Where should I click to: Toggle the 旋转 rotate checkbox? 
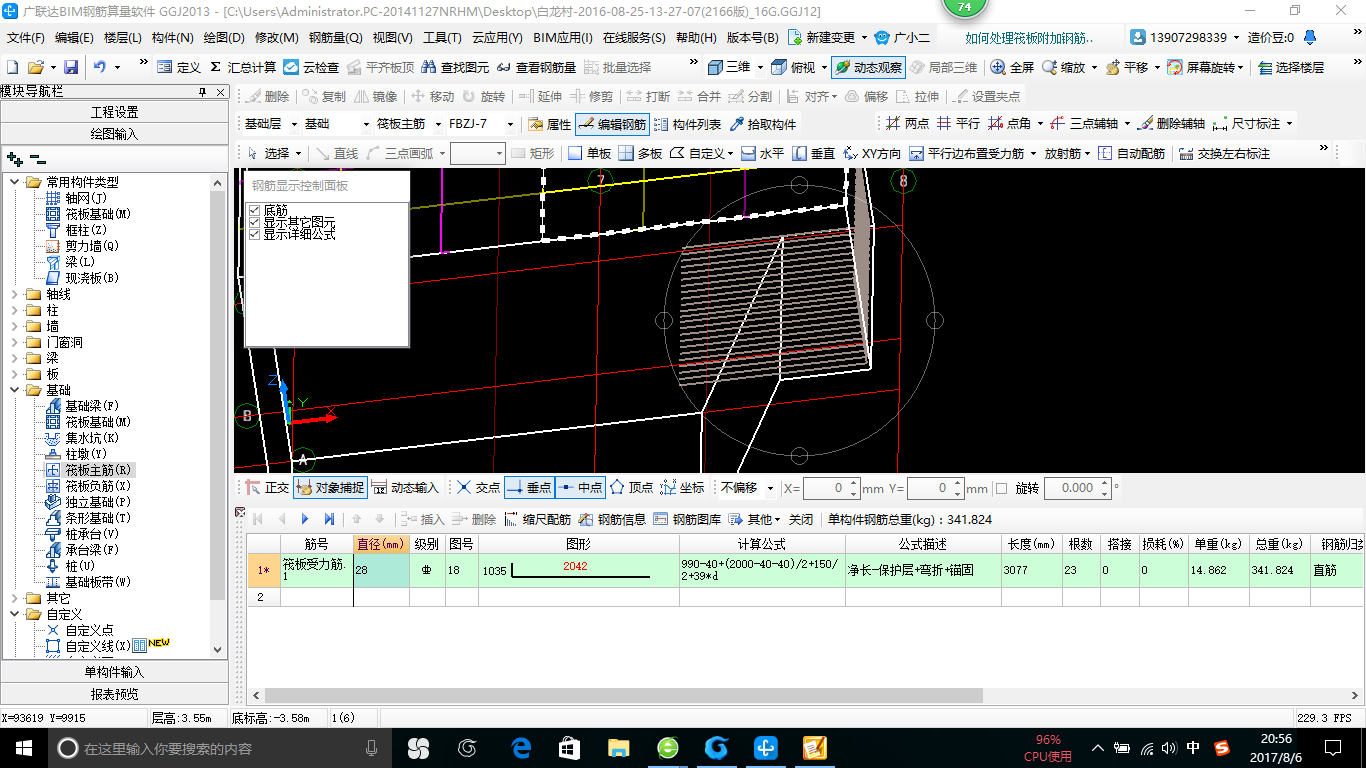(x=1001, y=488)
